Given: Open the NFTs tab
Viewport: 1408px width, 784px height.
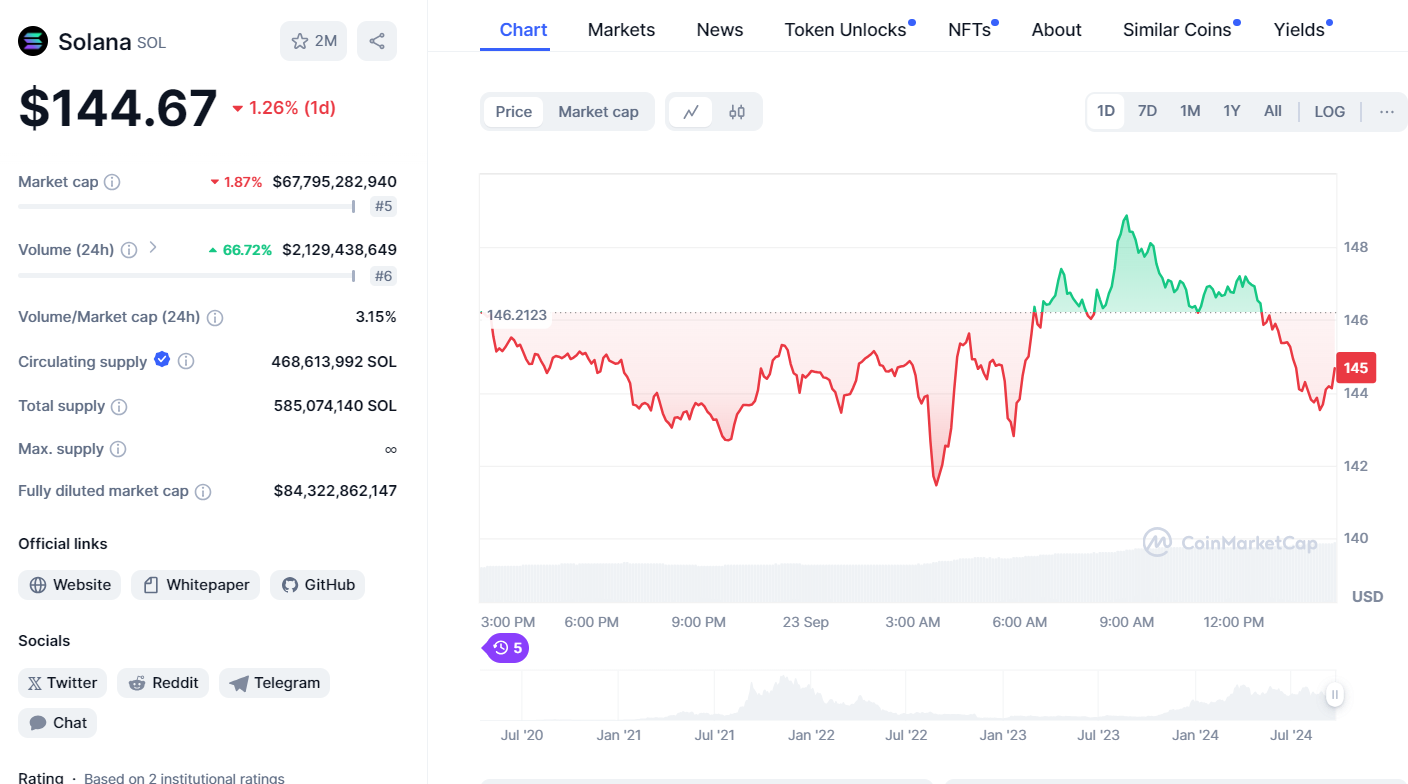Looking at the screenshot, I should [x=970, y=30].
